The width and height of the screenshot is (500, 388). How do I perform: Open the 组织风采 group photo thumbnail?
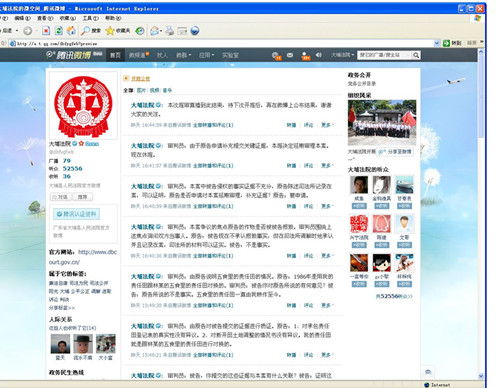click(382, 123)
